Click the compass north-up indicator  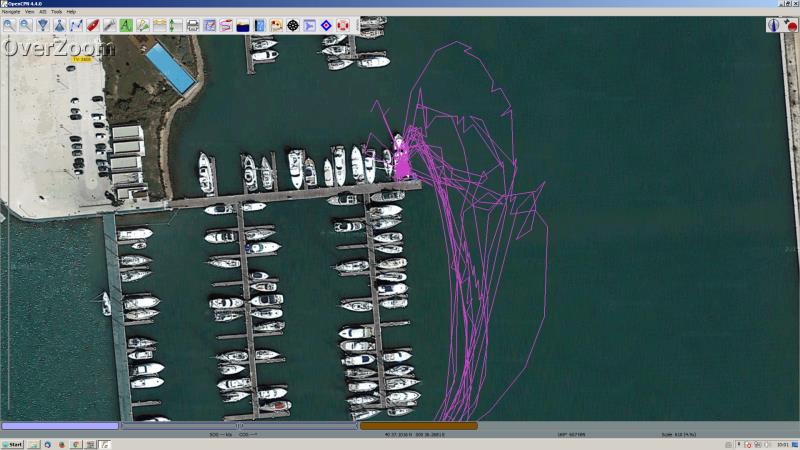click(773, 25)
